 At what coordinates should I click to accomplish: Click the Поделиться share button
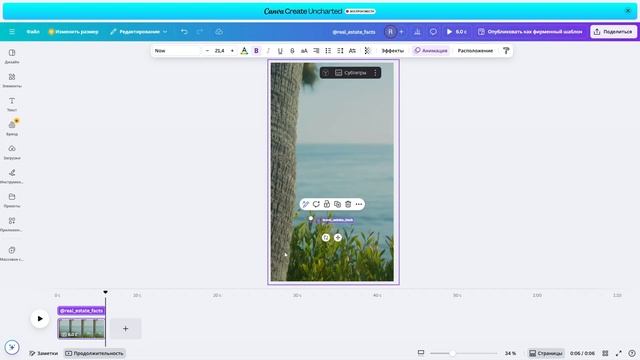(613, 32)
